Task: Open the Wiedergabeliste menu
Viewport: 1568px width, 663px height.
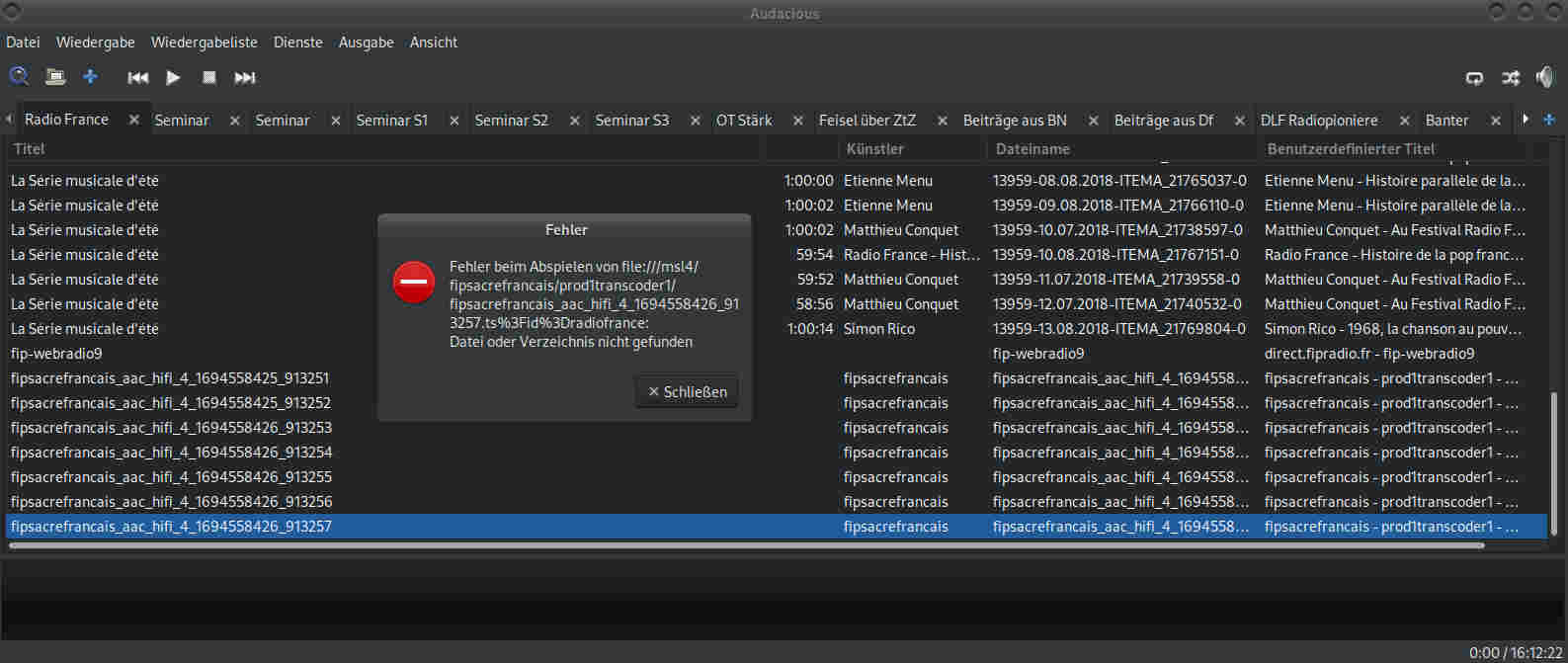Action: point(205,42)
